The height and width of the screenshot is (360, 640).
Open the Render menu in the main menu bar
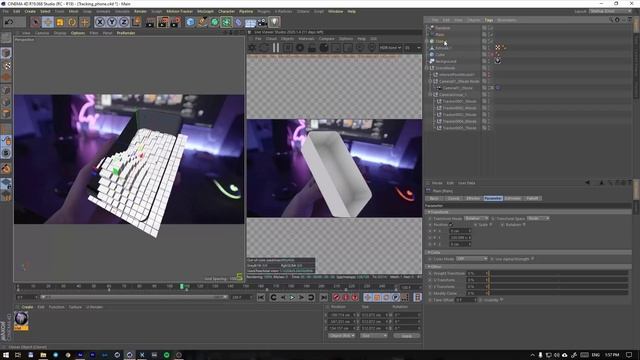click(x=140, y=11)
